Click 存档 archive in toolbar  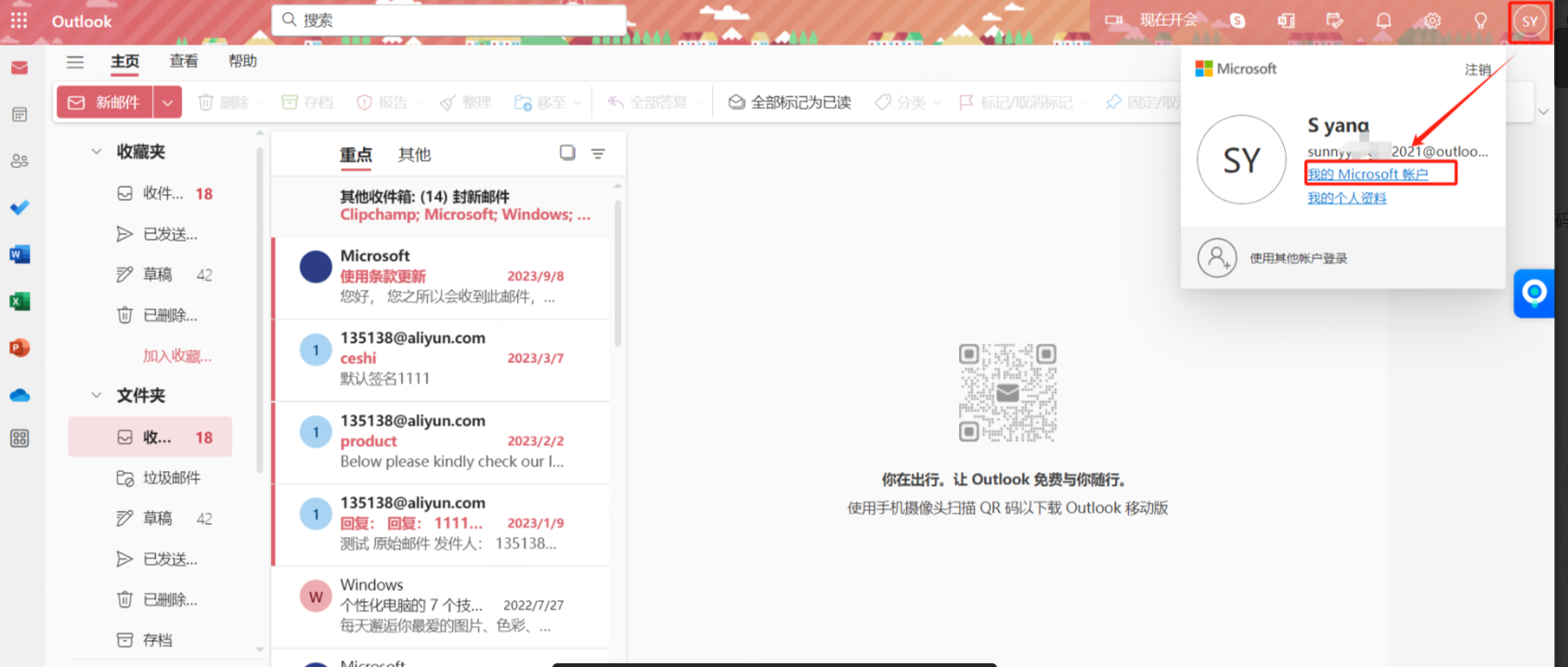[307, 102]
